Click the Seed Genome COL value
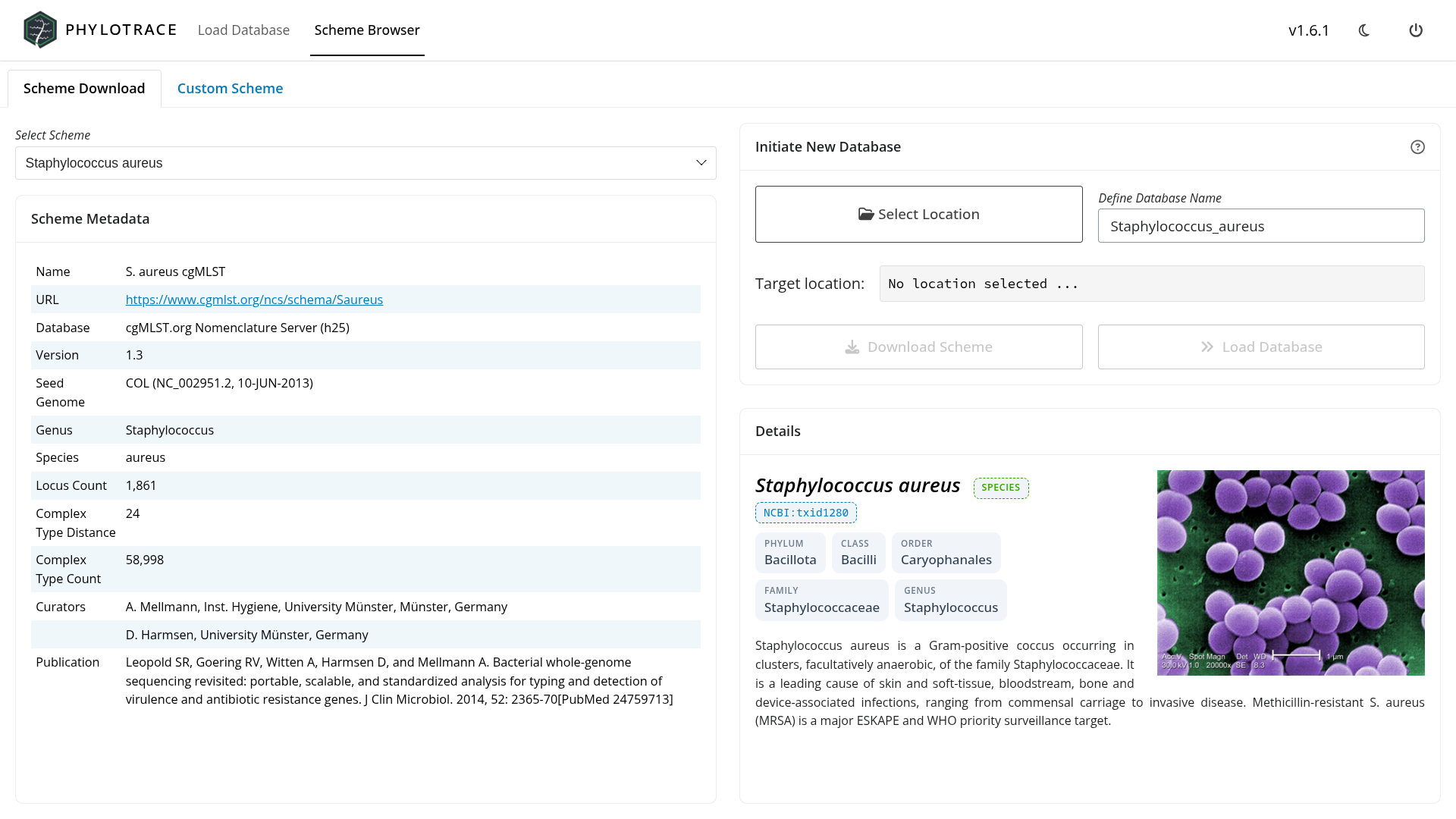 click(x=219, y=383)
